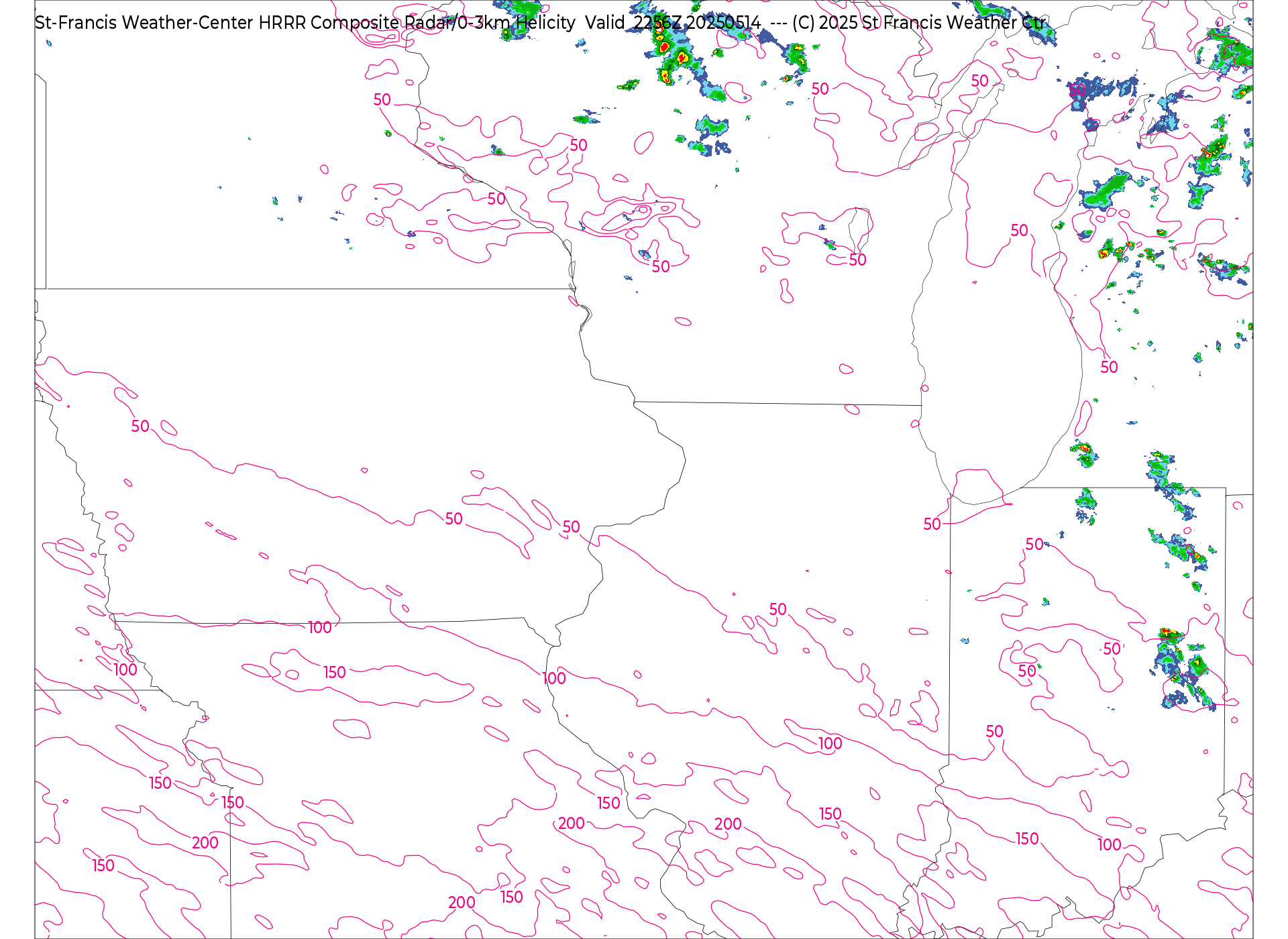Screen dimensions: 1288x939
Task: Click the HRRR Composite Radar title text
Action: coord(541,23)
